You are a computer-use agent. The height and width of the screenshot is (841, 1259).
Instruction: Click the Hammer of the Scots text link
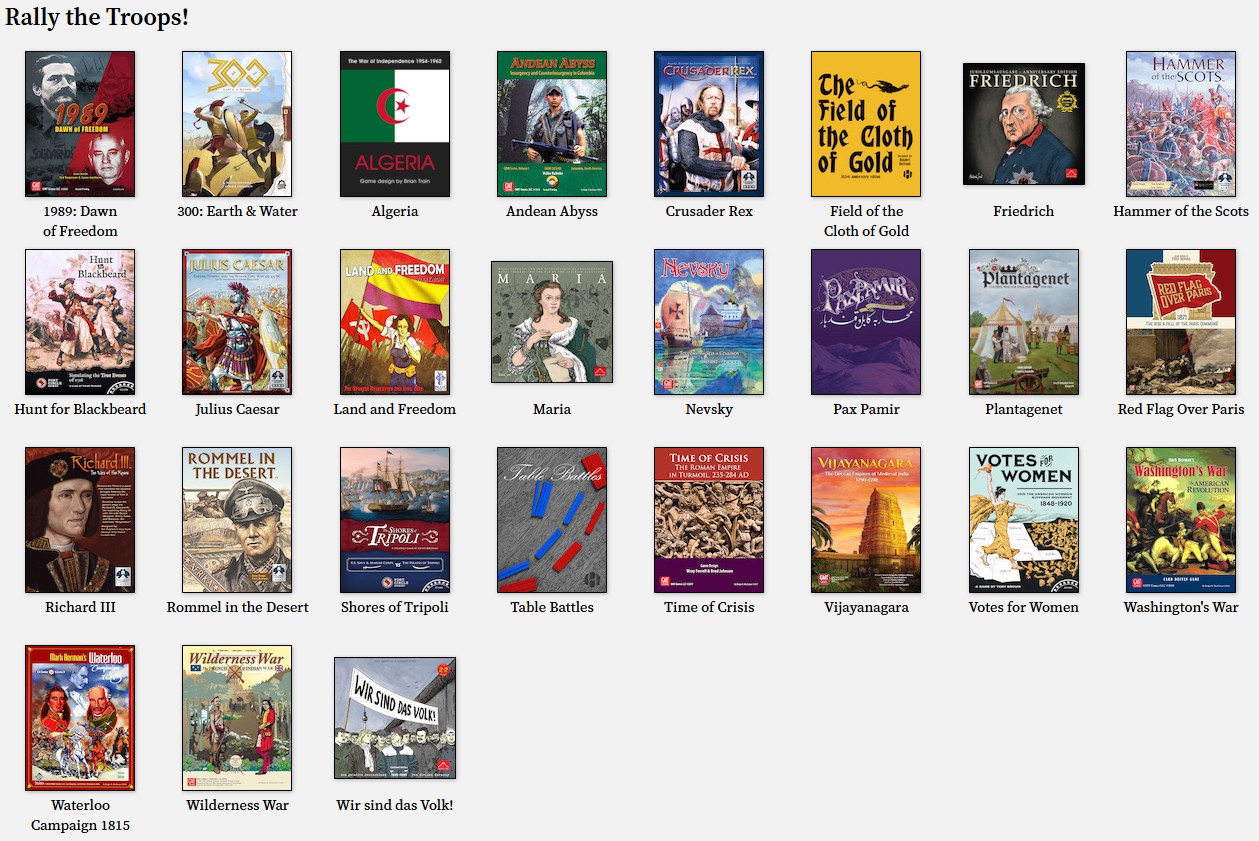(1181, 211)
